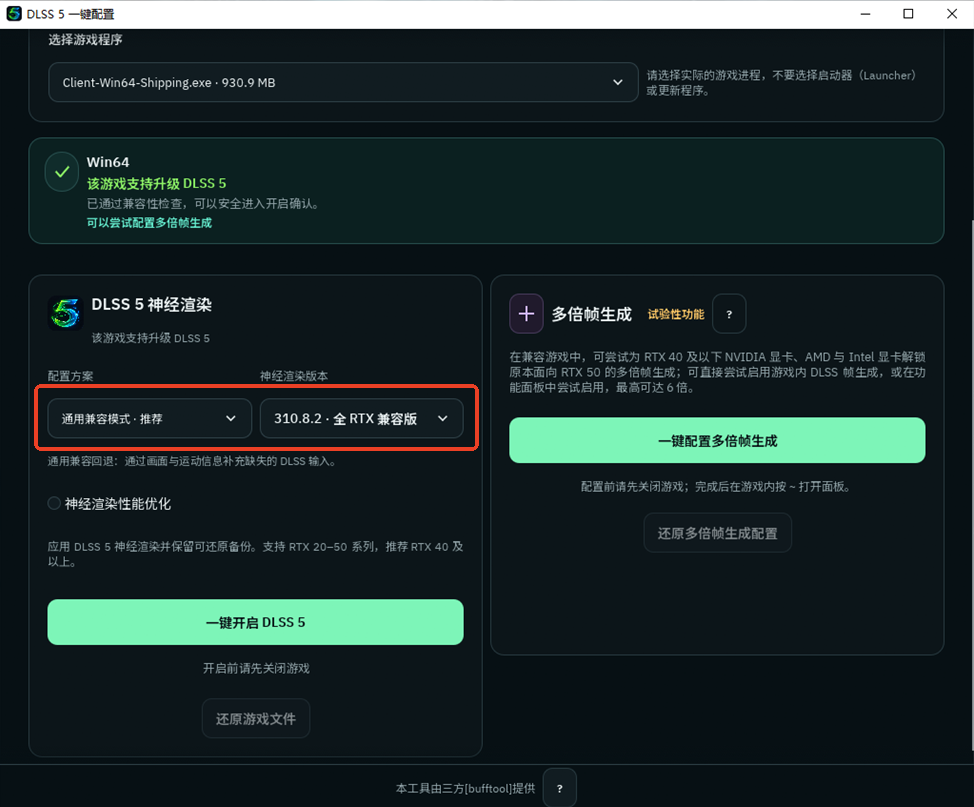974x807 pixels.
Task: Click the 一键开启 DLSS 5 button
Action: [255, 622]
